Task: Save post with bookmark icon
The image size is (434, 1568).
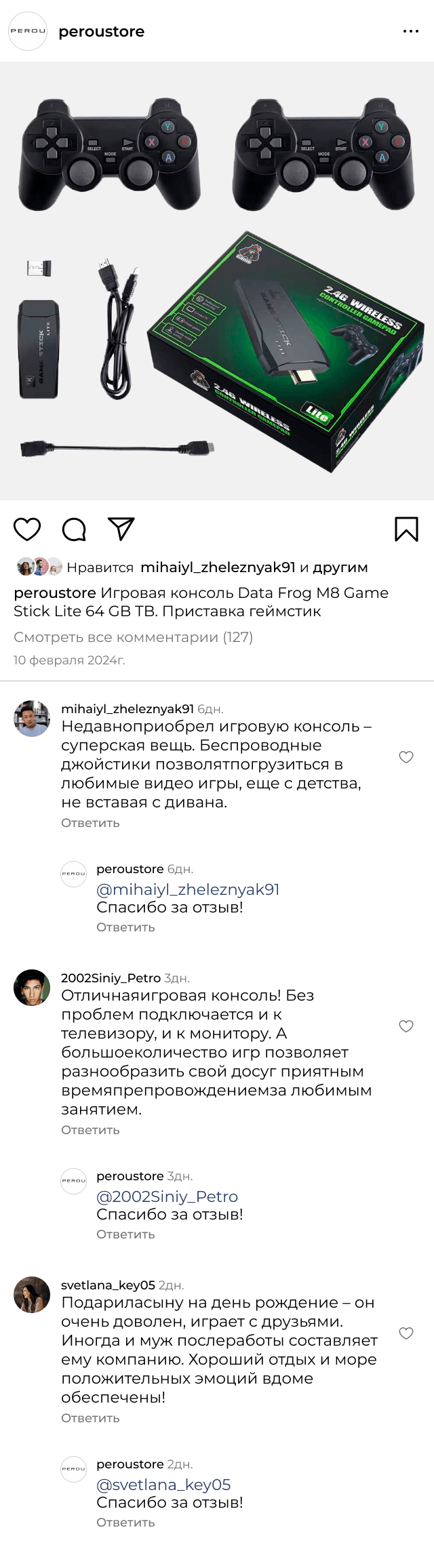Action: [x=406, y=529]
